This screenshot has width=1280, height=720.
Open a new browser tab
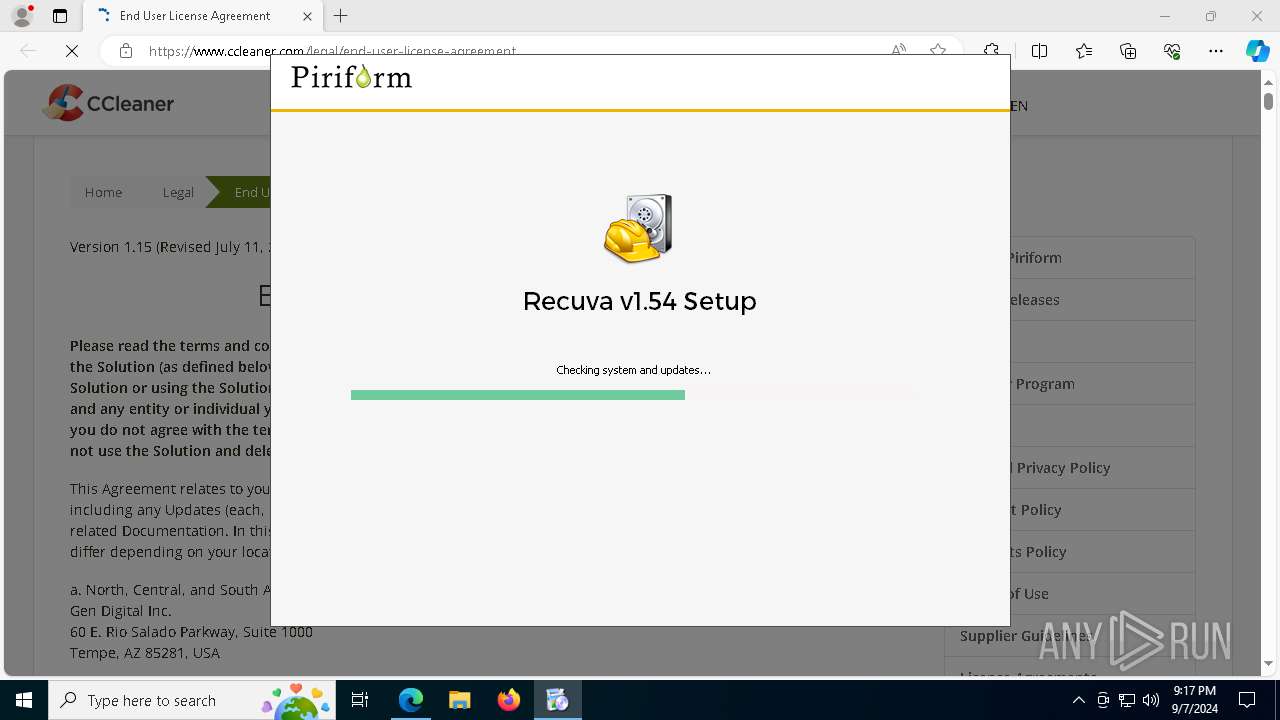pos(341,16)
